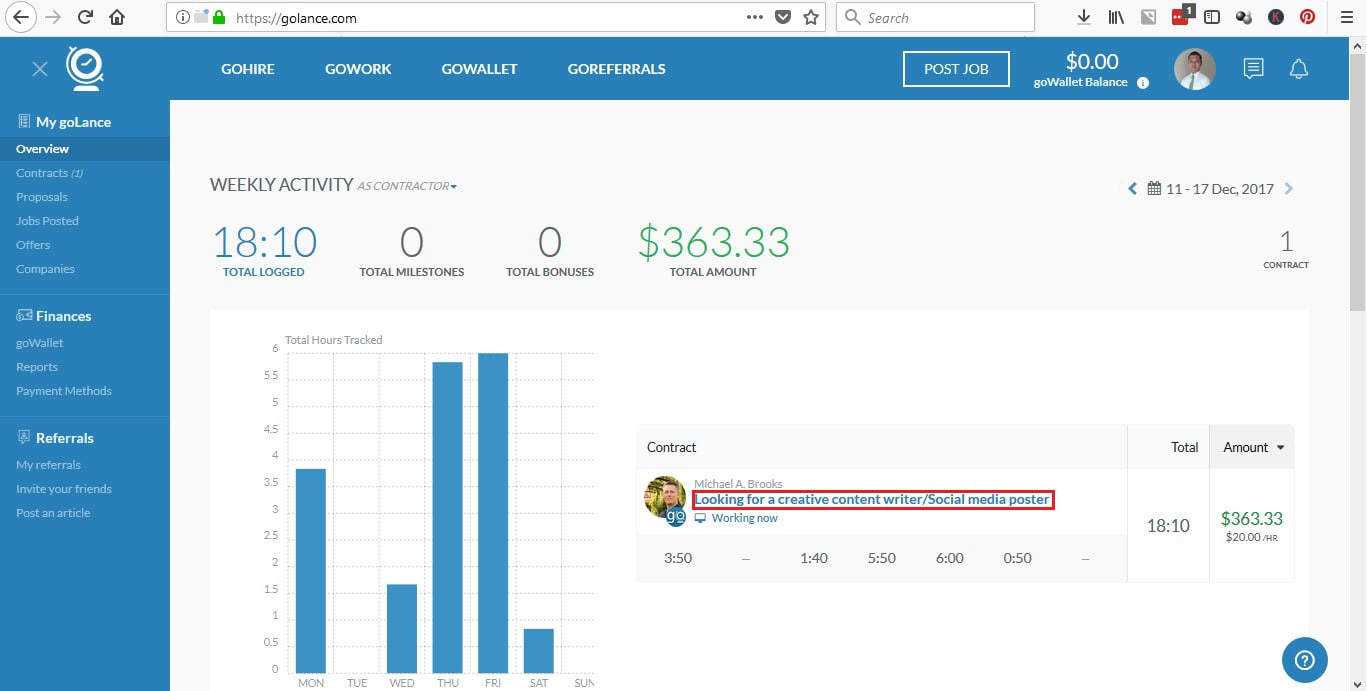The image size is (1367, 691).
Task: Click the site information icon in the URL bar
Action: (182, 17)
